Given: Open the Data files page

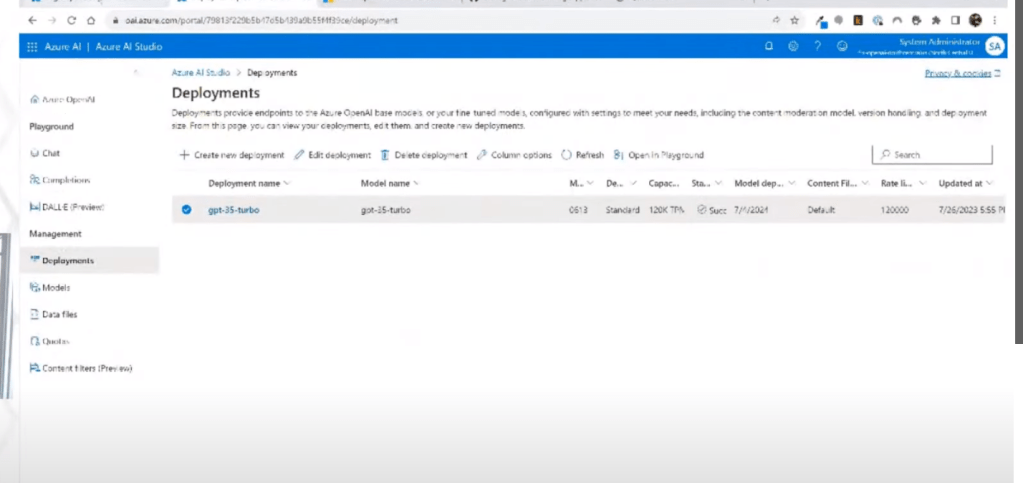Looking at the screenshot, I should click(53, 315).
